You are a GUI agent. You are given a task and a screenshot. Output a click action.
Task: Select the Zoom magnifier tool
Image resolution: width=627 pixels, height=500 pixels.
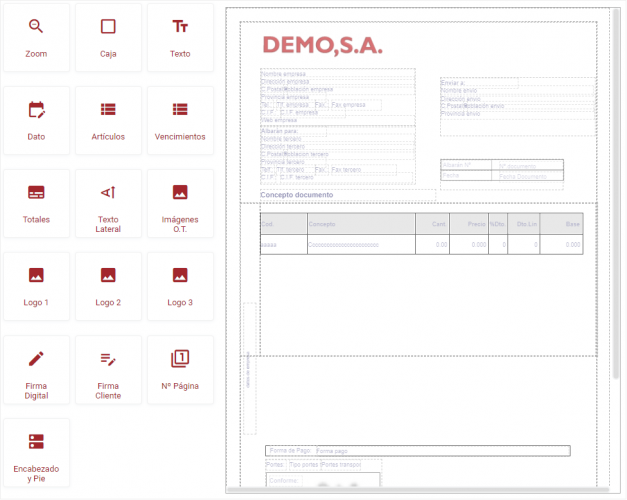coord(36,37)
